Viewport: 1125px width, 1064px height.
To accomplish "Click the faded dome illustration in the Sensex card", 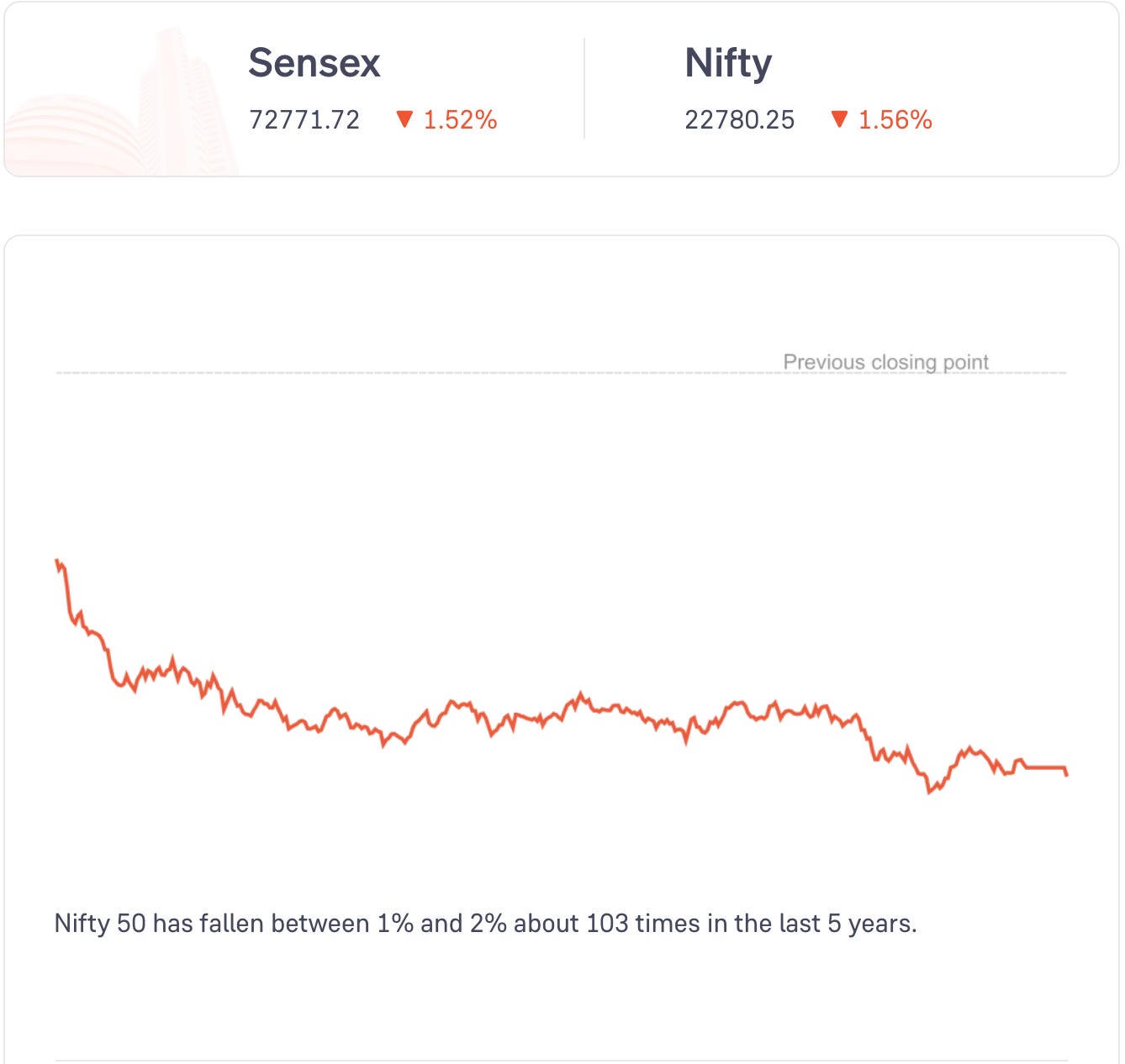I will (x=76, y=136).
